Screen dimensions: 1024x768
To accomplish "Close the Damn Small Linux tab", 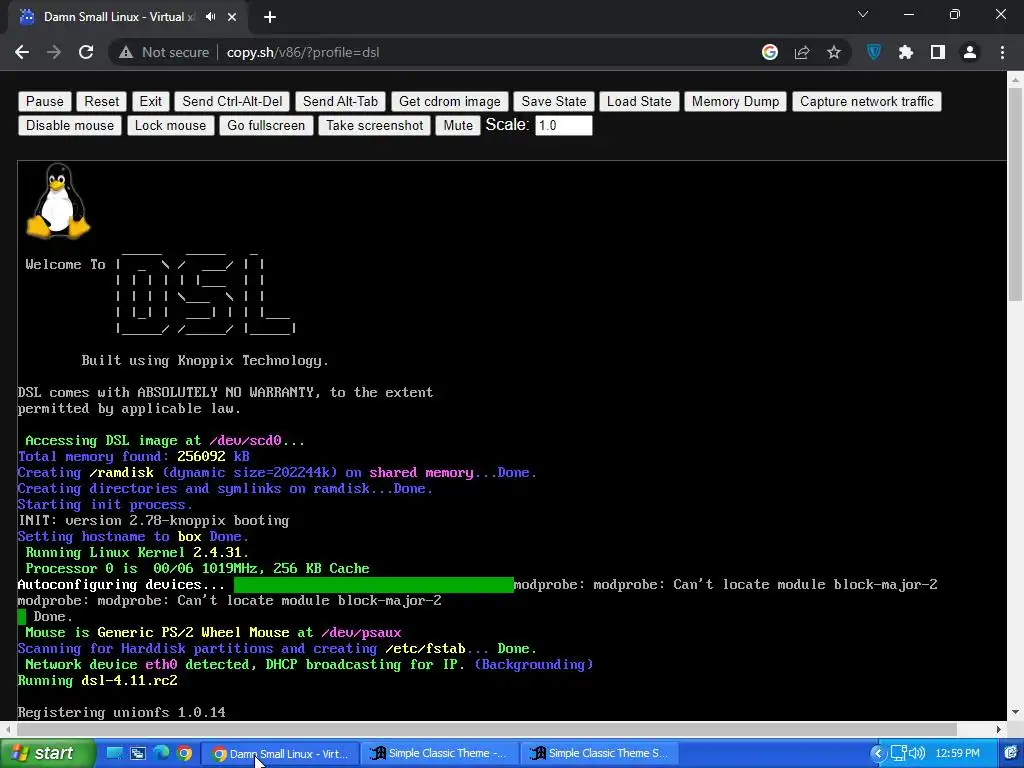I will pos(232,17).
